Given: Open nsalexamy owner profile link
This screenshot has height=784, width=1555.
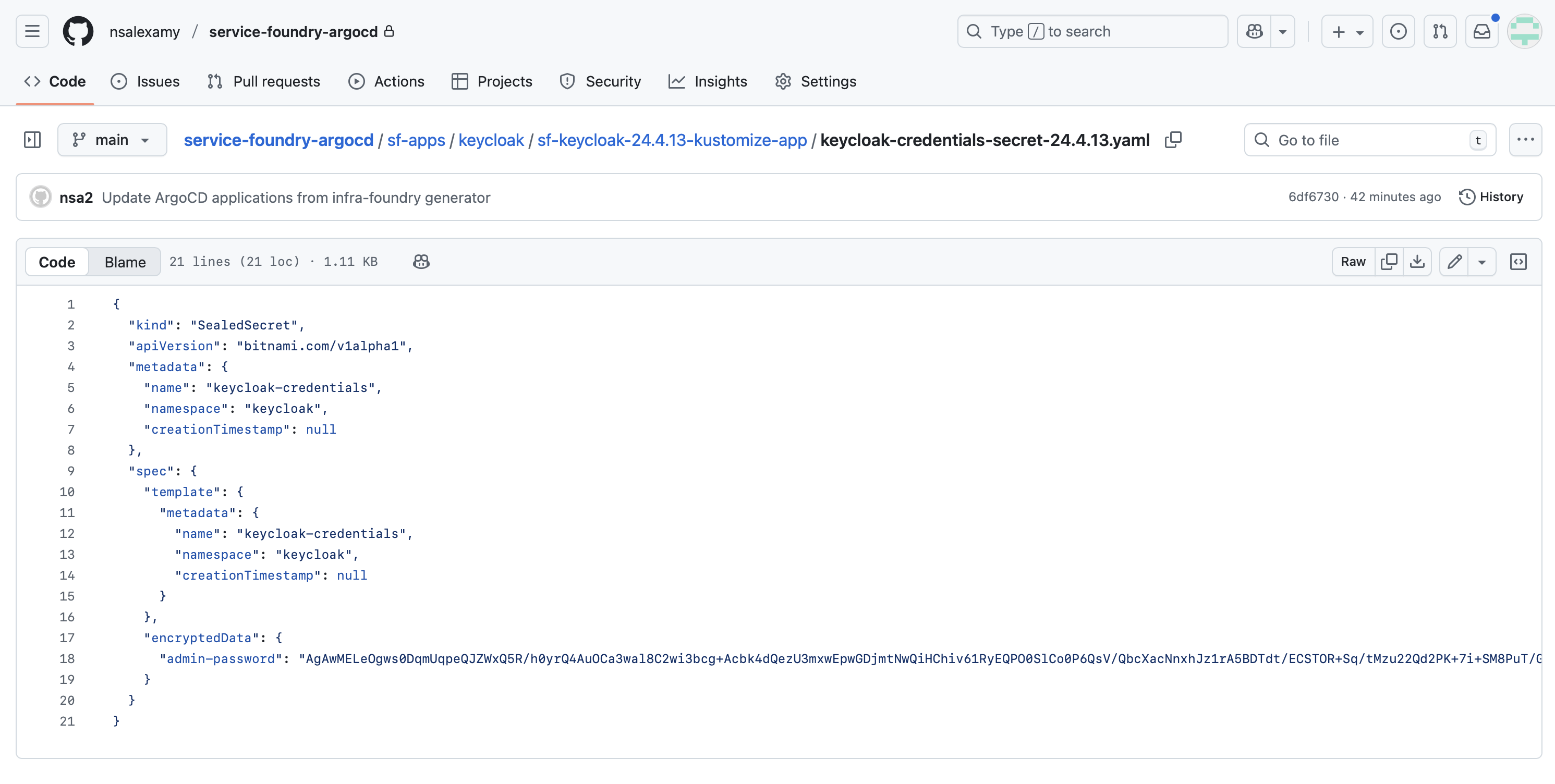Looking at the screenshot, I should (145, 31).
